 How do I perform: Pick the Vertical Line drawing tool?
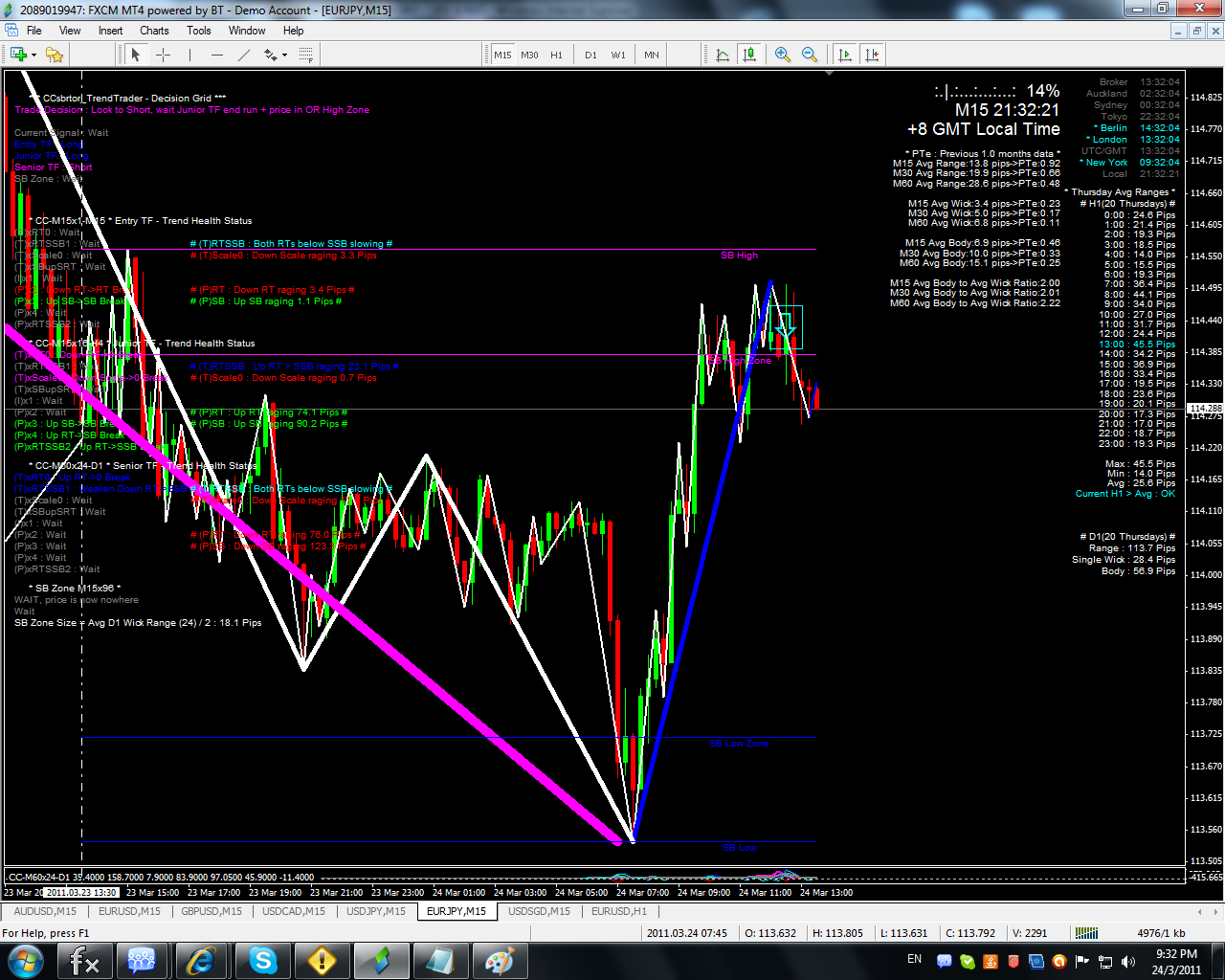(x=189, y=55)
